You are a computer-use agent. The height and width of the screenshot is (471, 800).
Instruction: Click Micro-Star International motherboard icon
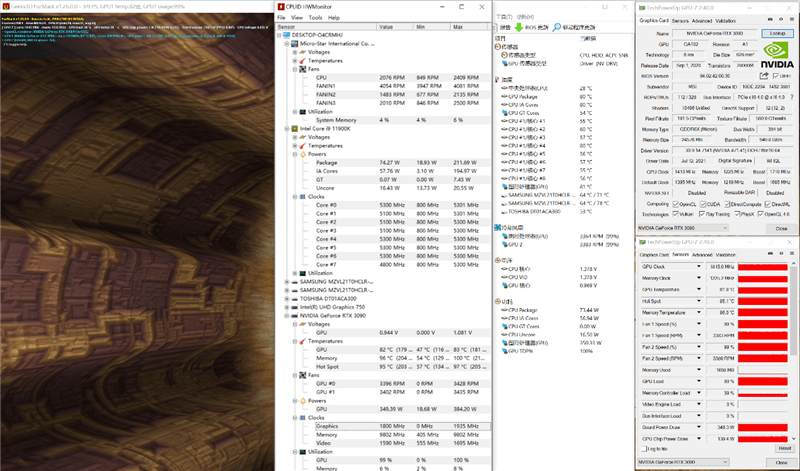pyautogui.click(x=294, y=44)
